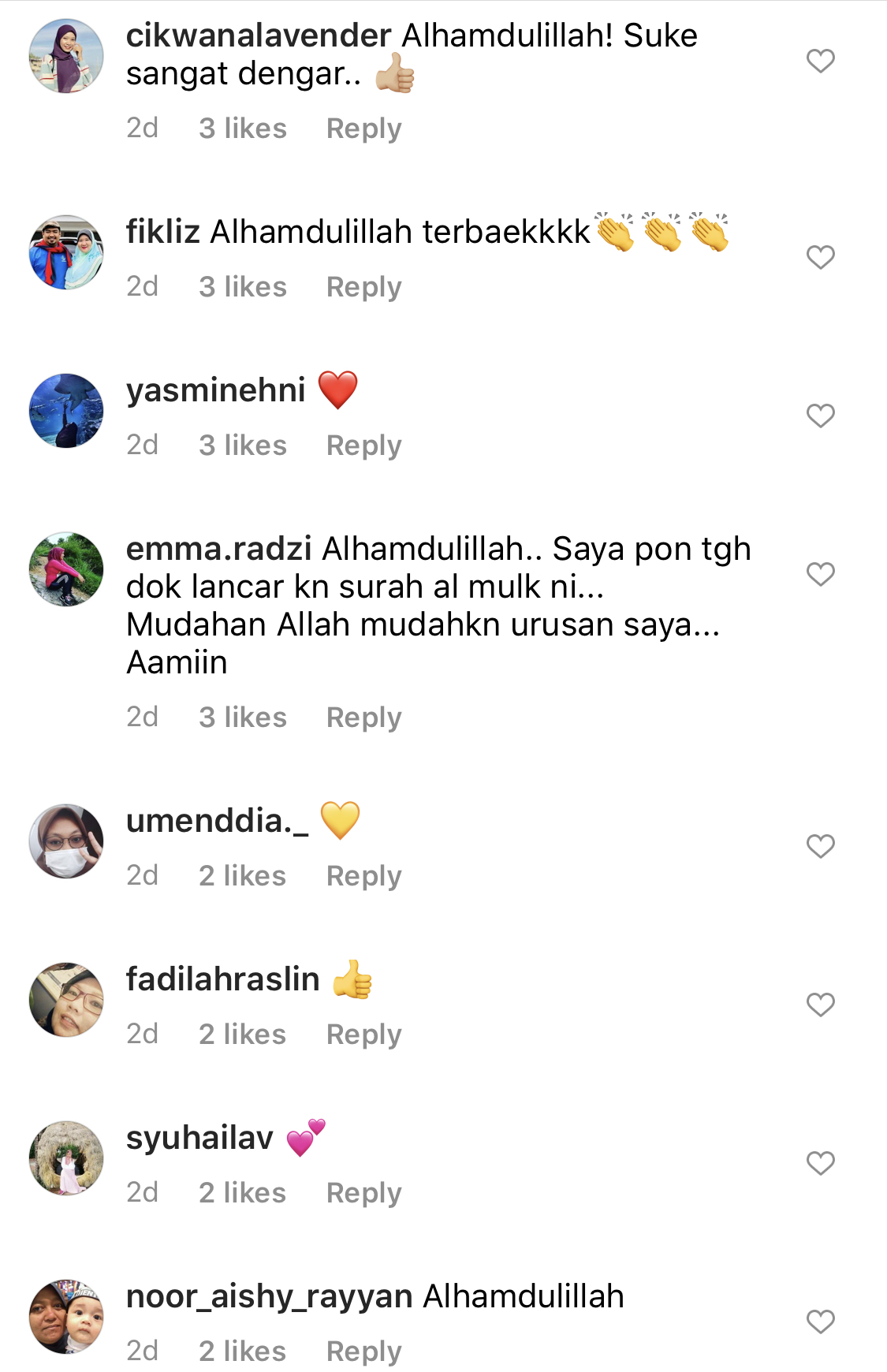View 3 likes on yasminehni's comment

(243, 446)
